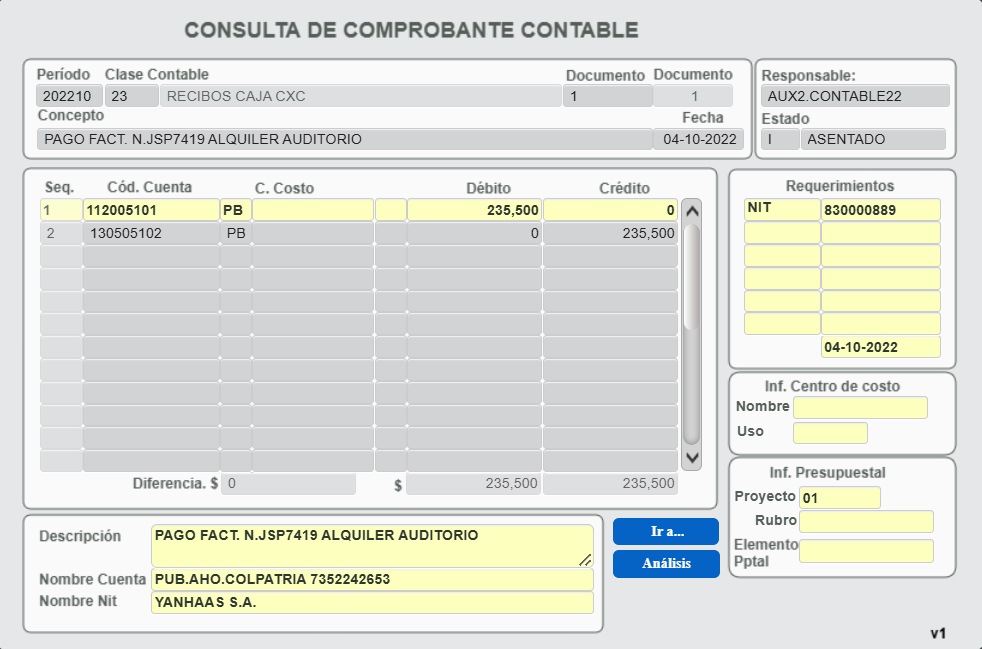This screenshot has width=982, height=649.
Task: Click the Nombre Nit field YANHAAS S.A.
Action: 372,603
